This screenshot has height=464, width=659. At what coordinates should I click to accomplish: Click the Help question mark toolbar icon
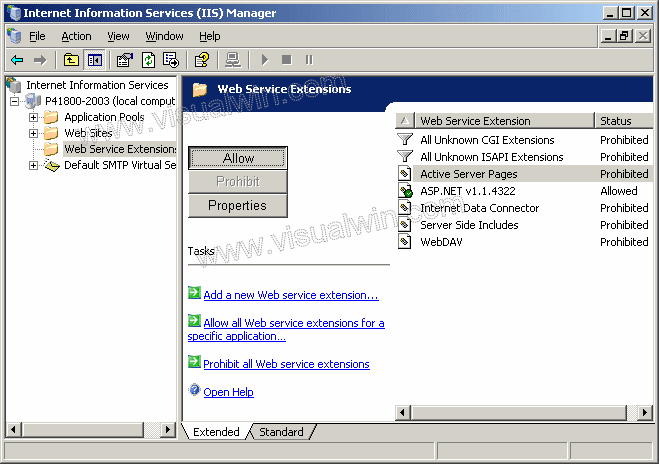click(202, 60)
